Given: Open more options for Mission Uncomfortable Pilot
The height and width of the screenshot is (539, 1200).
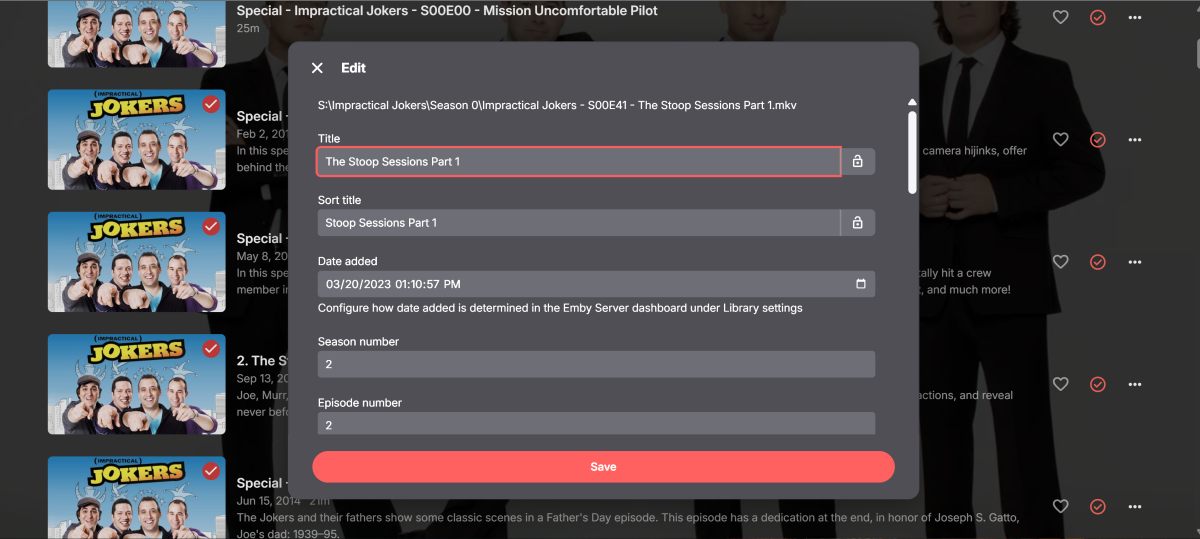Looking at the screenshot, I should click(x=1135, y=17).
